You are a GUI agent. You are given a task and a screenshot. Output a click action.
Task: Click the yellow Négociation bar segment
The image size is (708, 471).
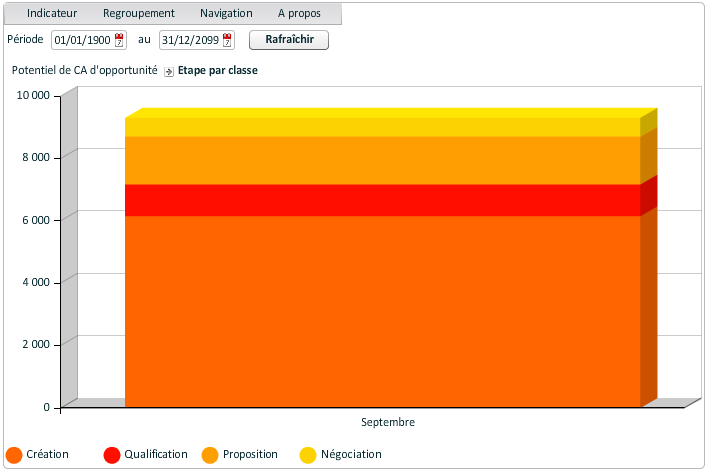(x=382, y=127)
